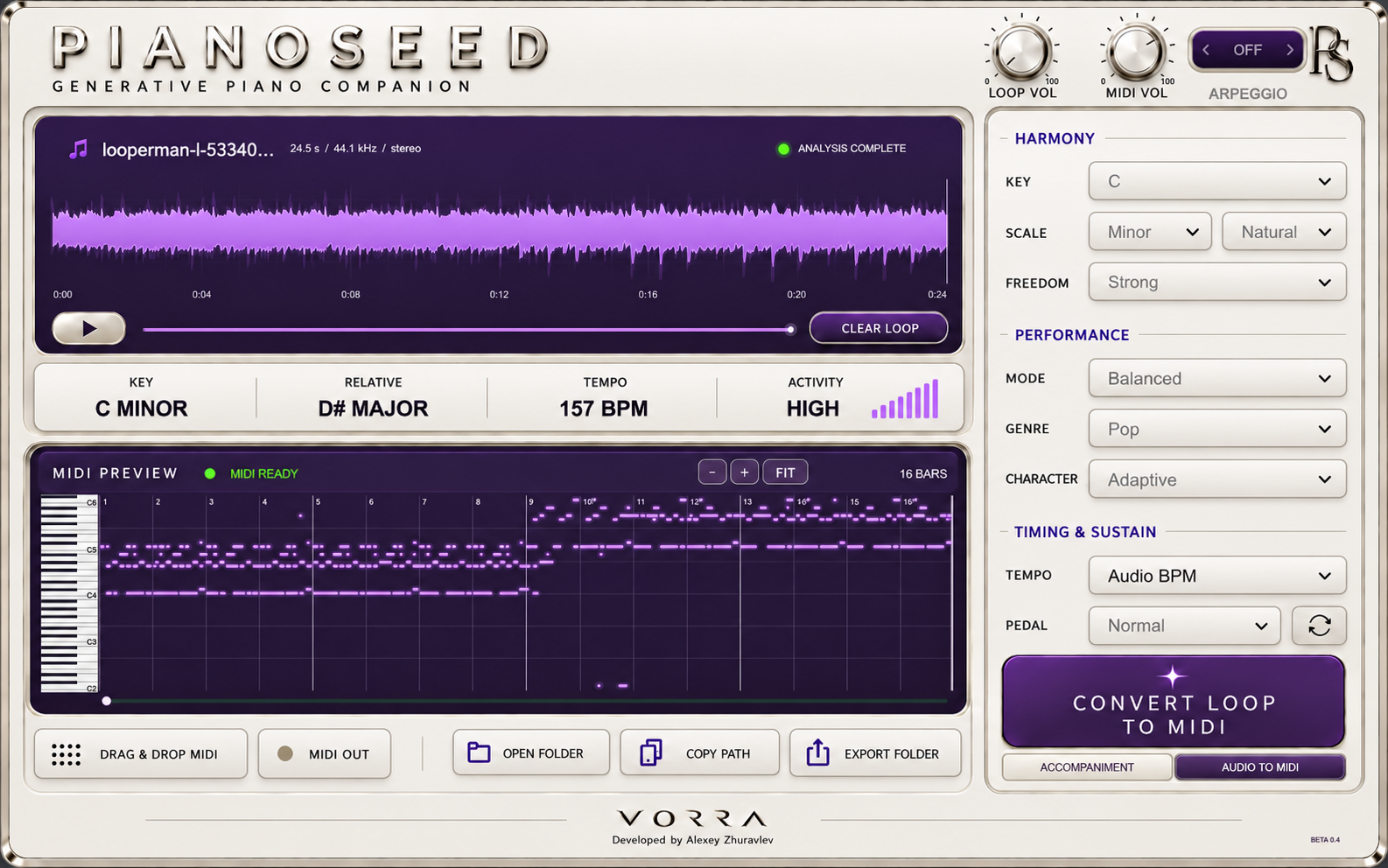Click the audio playback position slider handle
Image resolution: width=1388 pixels, height=868 pixels.
click(x=790, y=330)
